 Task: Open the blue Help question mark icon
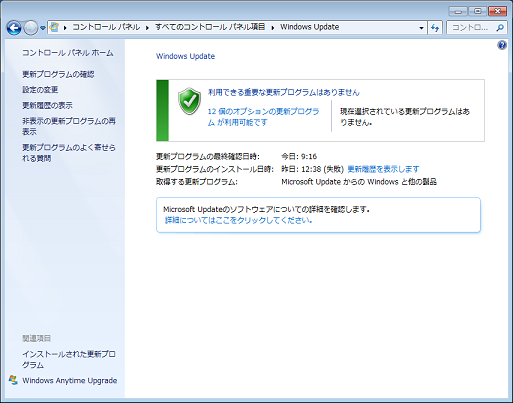pos(502,45)
